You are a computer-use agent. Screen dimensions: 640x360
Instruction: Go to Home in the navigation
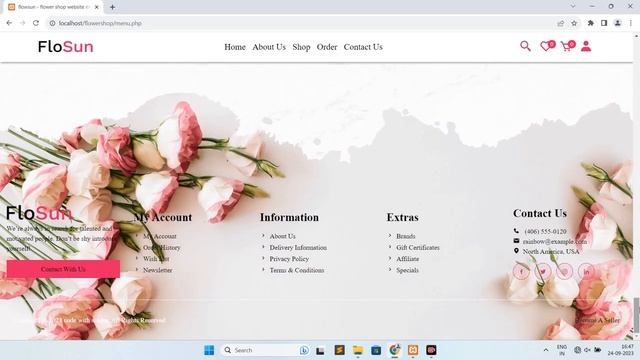pos(235,47)
